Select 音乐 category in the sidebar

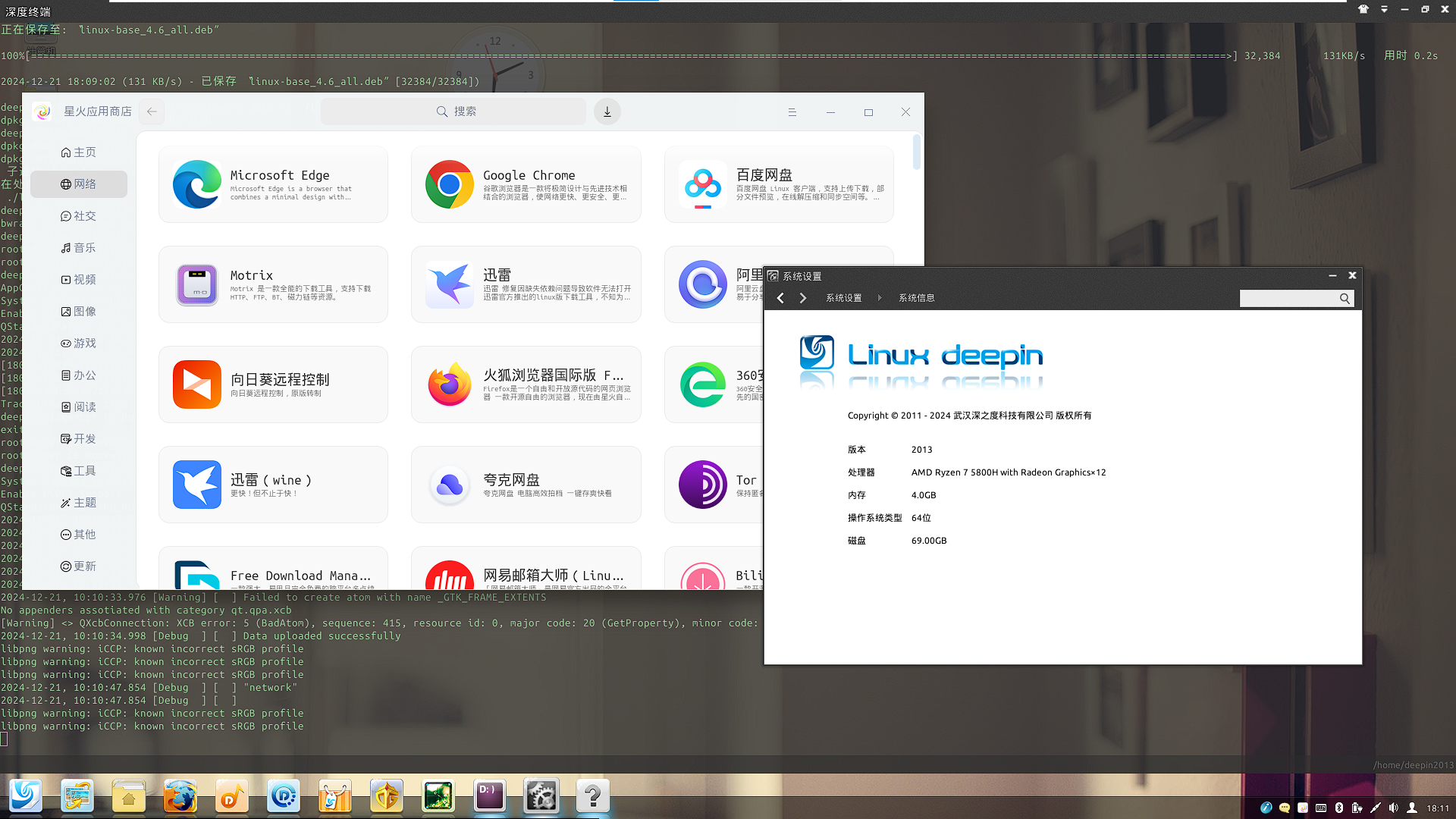[x=79, y=248]
